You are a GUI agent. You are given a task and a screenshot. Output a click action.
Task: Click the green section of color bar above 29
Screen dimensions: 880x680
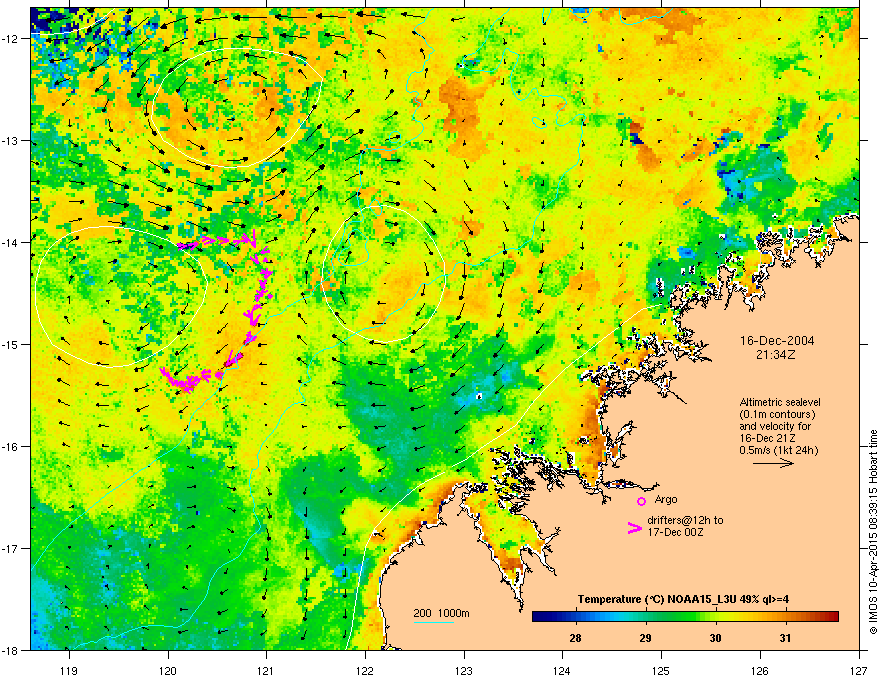645,617
